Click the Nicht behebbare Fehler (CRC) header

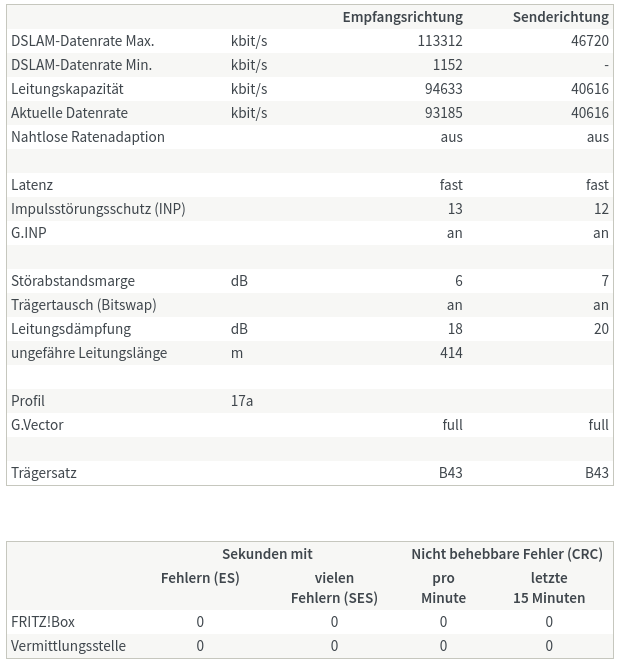(507, 553)
